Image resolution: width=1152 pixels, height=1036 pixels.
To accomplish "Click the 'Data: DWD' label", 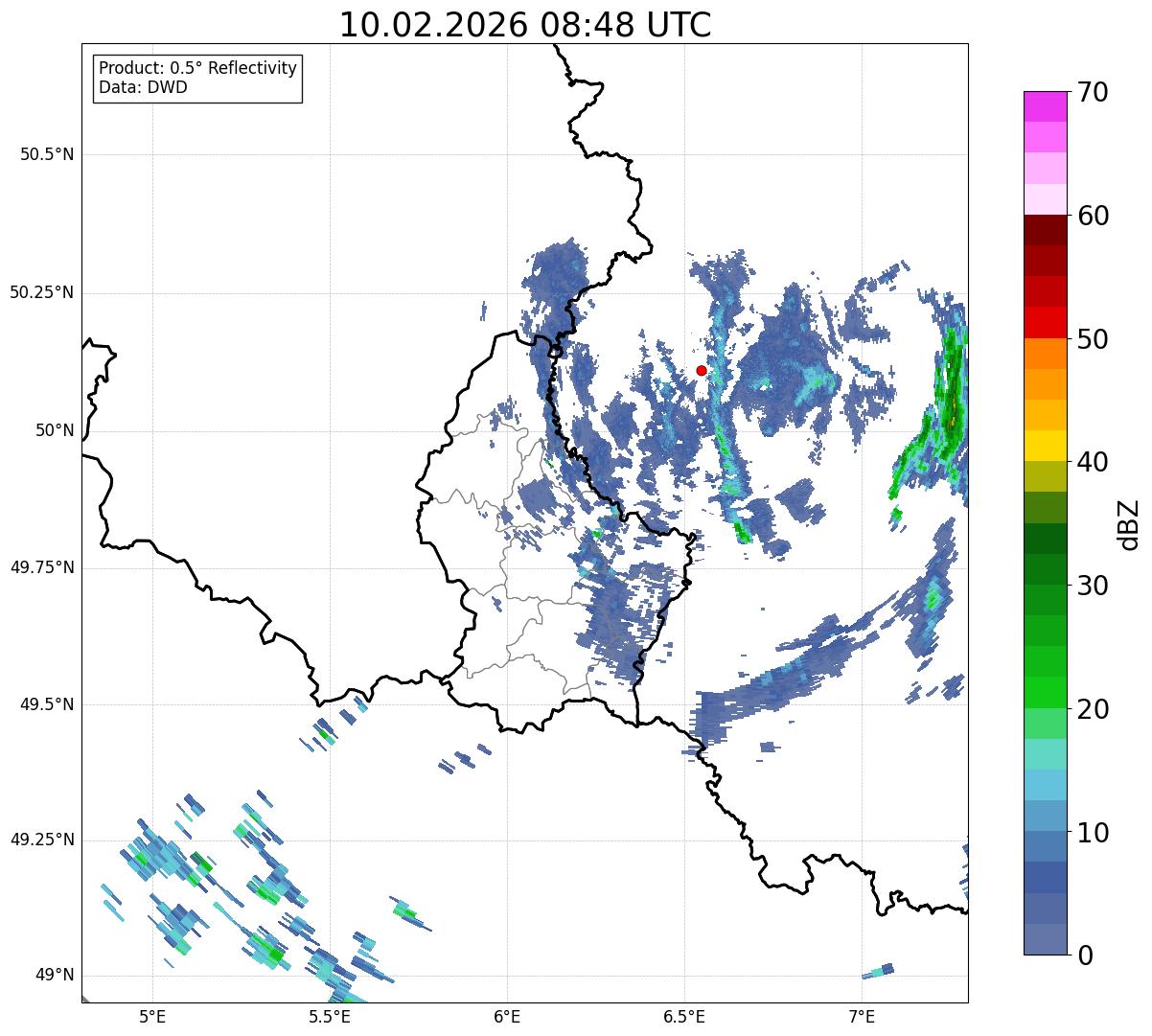I will [143, 87].
